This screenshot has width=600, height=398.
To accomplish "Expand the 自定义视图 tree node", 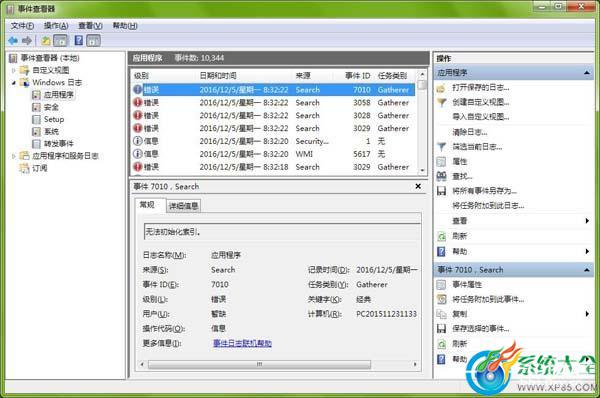I will pyautogui.click(x=14, y=70).
